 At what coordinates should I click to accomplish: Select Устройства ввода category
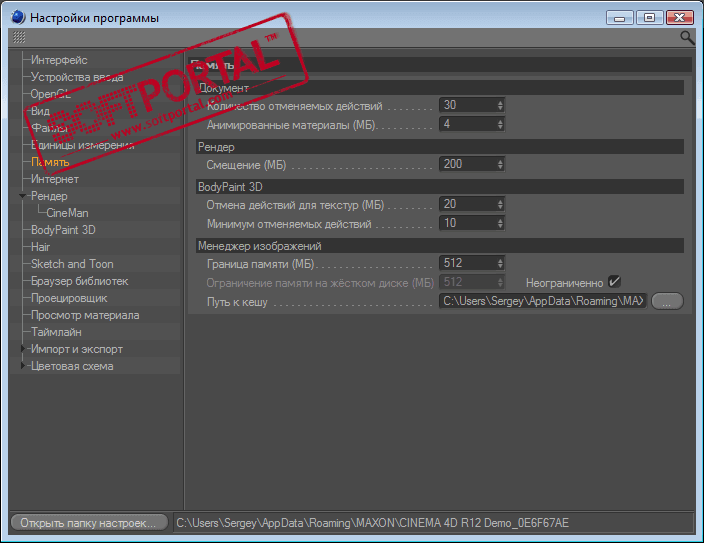click(x=77, y=77)
